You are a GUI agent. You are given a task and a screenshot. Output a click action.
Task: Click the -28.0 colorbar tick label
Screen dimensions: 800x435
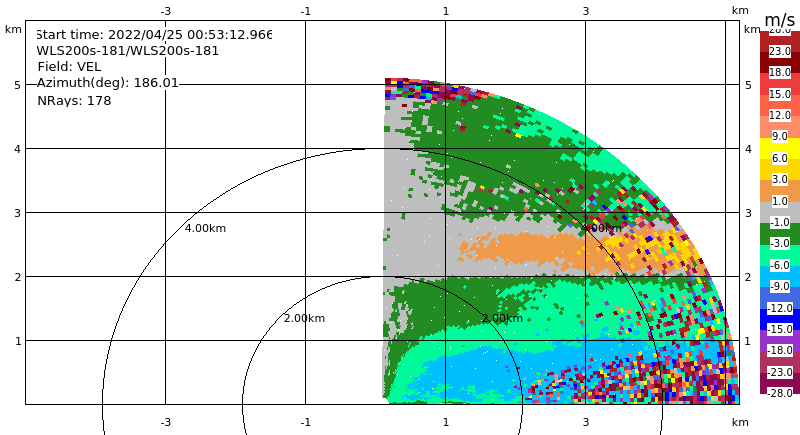780,393
